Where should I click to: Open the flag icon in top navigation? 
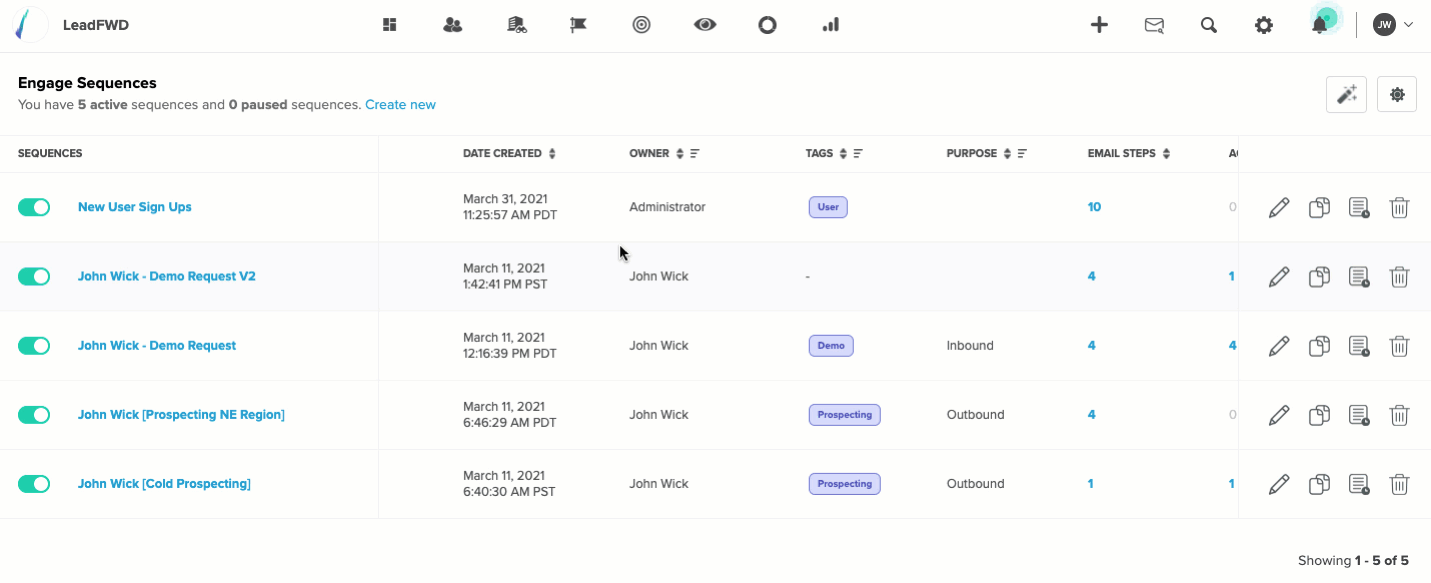578,25
